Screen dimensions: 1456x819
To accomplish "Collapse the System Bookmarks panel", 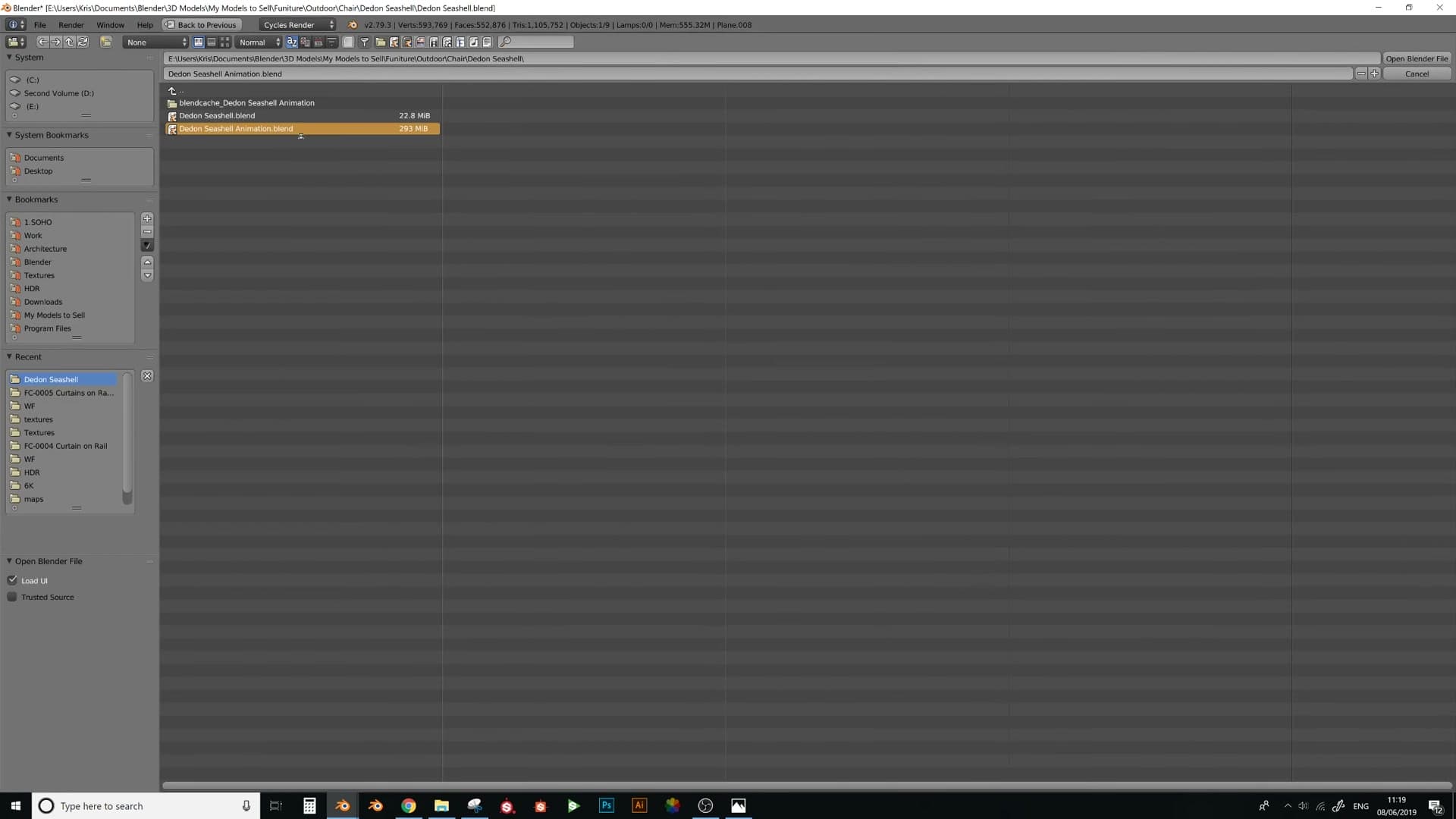I will click(x=9, y=135).
